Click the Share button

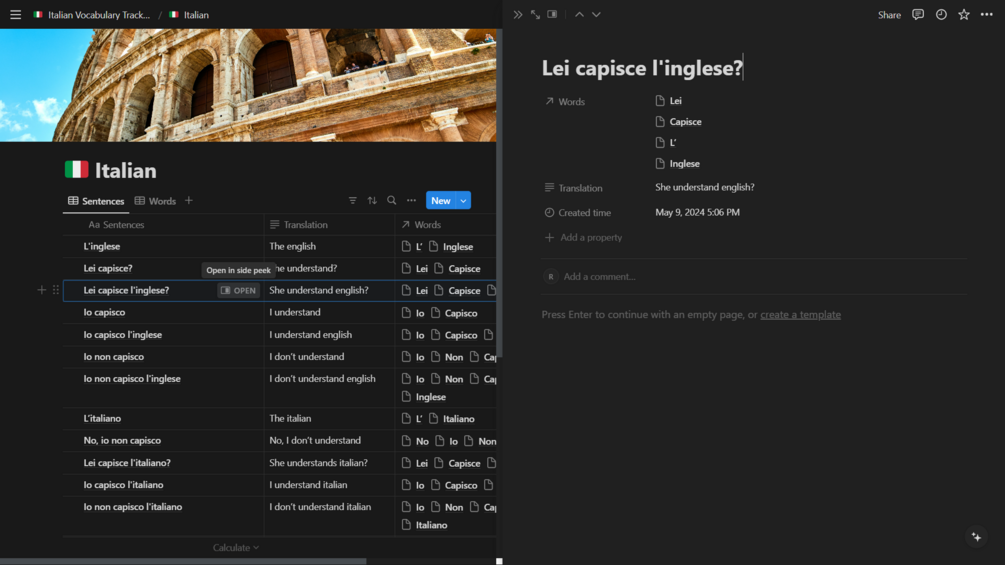(x=889, y=15)
